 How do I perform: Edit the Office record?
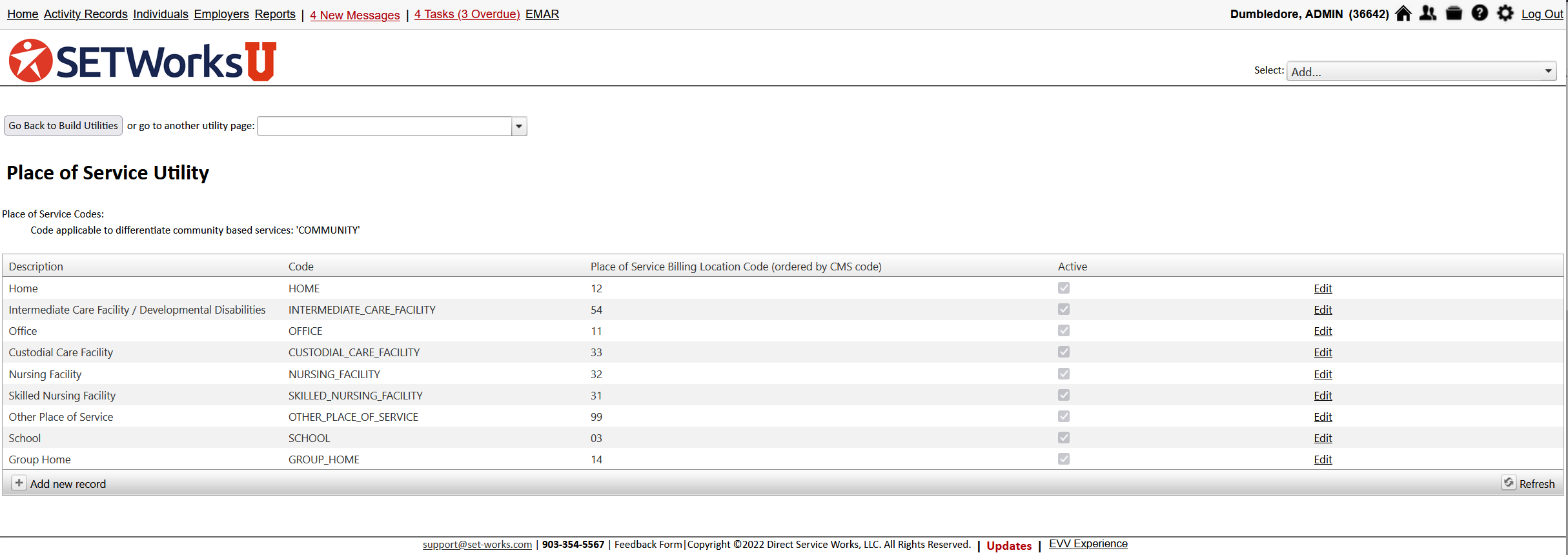click(x=1323, y=331)
